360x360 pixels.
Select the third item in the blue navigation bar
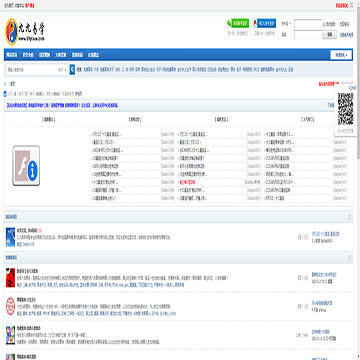[x=44, y=55]
